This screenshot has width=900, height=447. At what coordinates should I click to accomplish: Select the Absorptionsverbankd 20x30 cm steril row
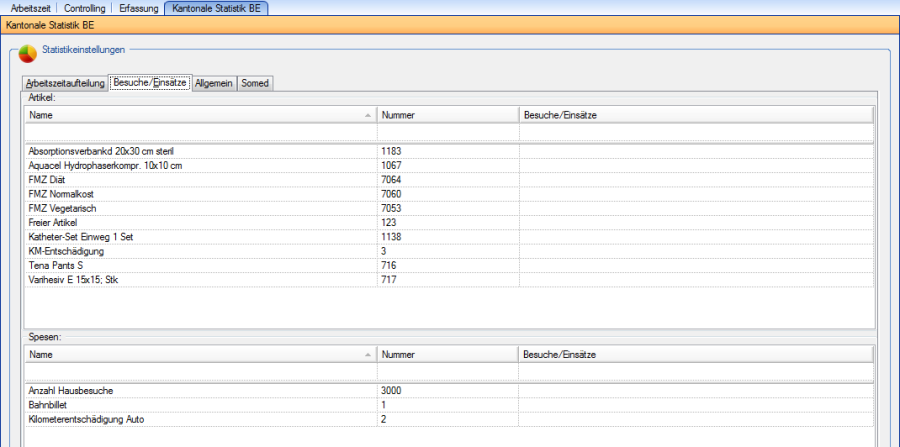pyautogui.click(x=200, y=150)
